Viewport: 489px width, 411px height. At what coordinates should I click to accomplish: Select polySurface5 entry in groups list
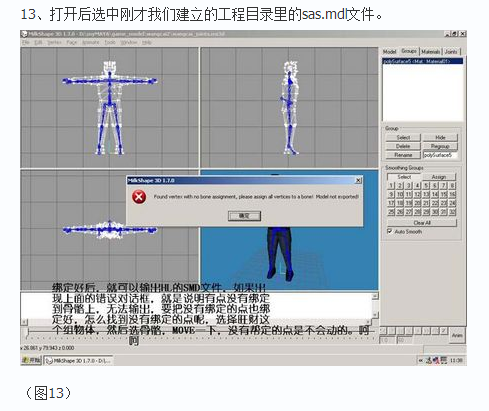click(422, 61)
